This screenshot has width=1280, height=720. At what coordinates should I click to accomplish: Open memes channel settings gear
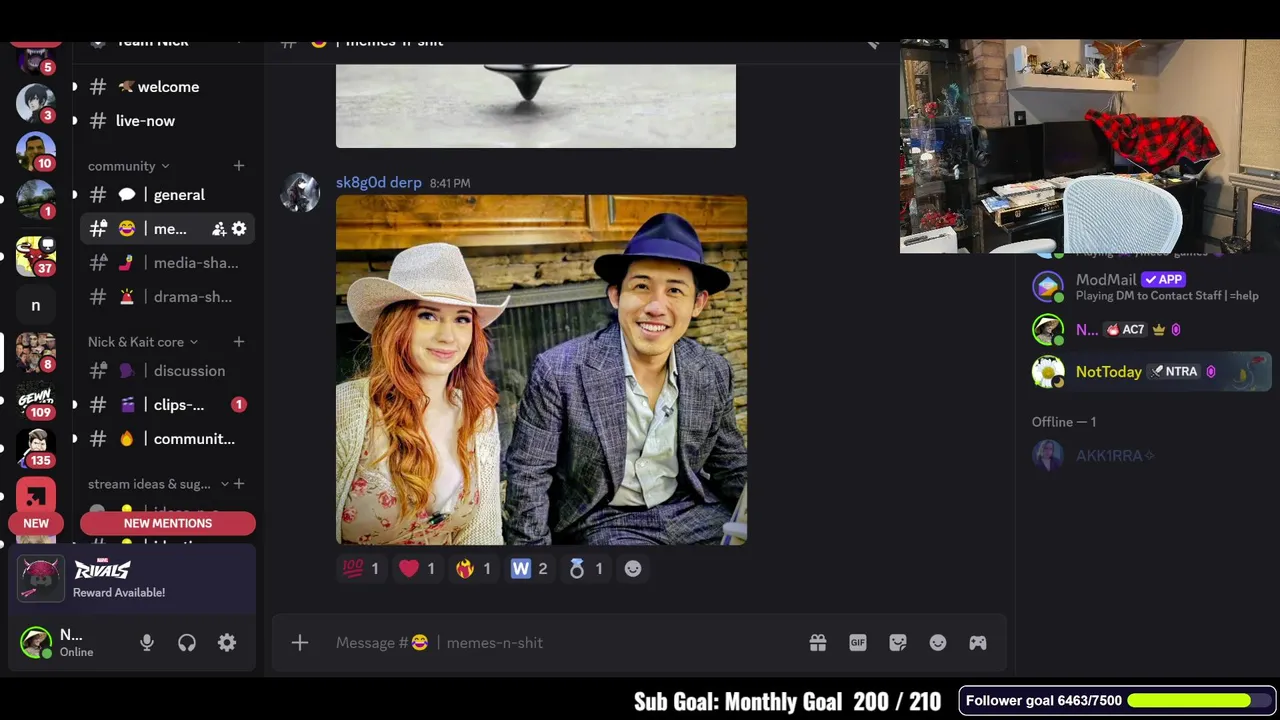tap(239, 229)
